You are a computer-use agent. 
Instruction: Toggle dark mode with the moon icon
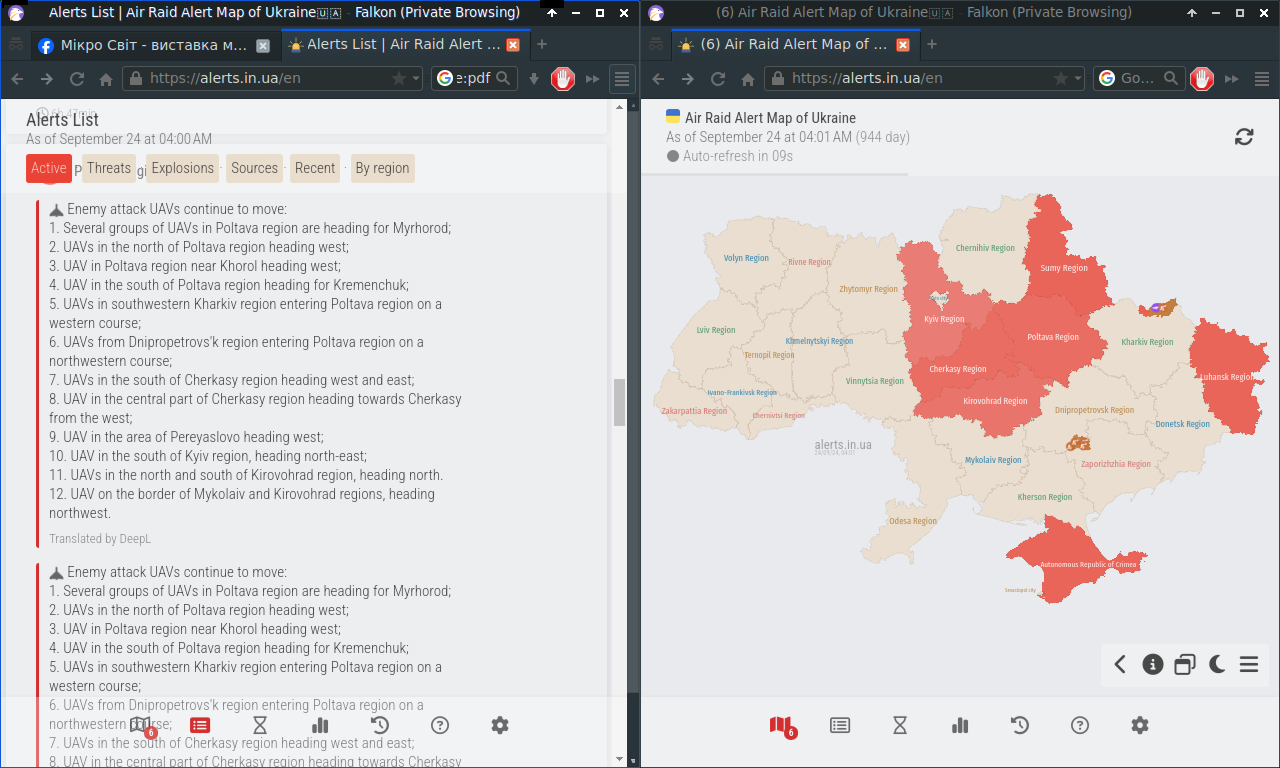point(1217,664)
